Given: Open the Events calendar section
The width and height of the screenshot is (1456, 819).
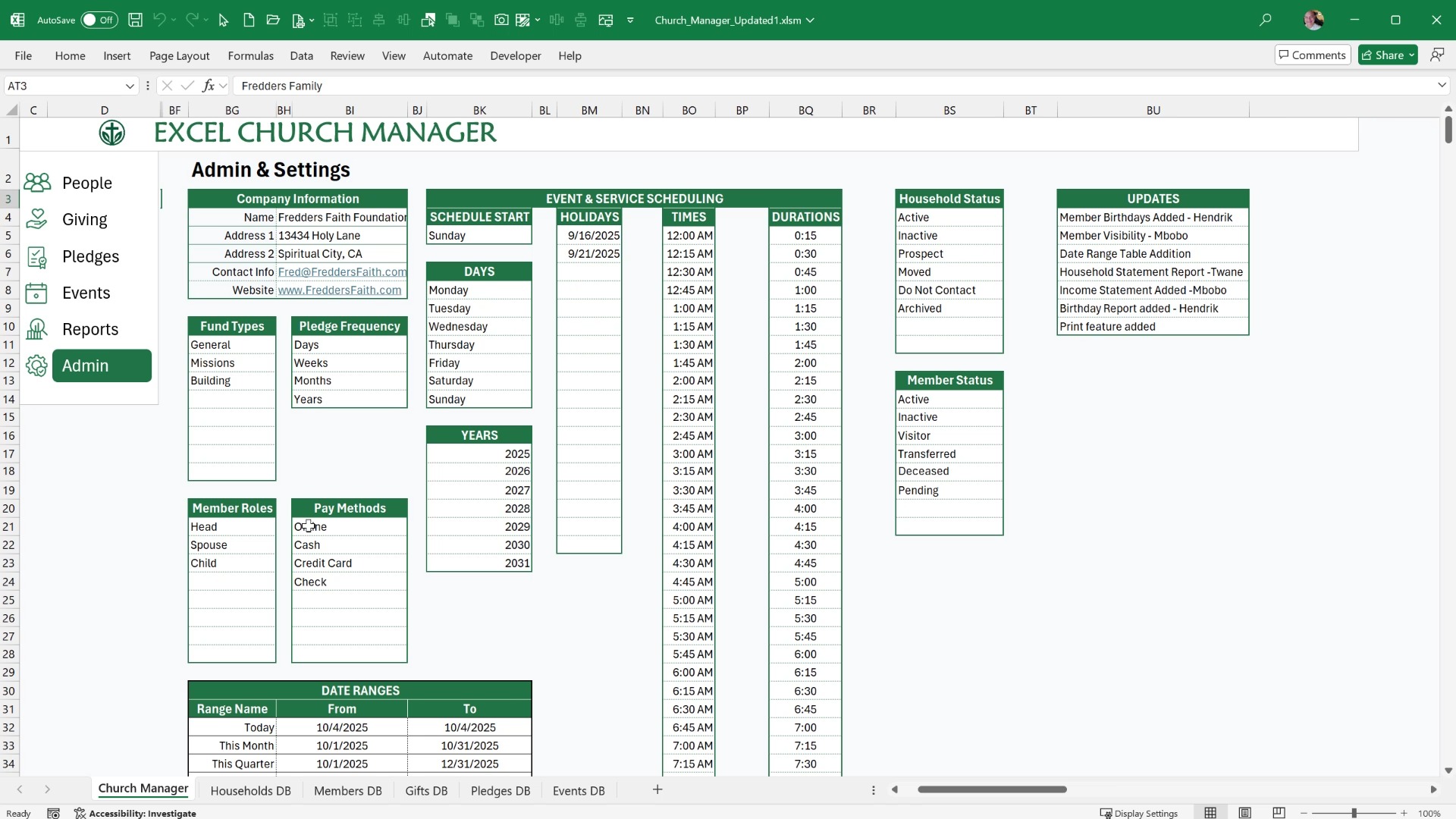Looking at the screenshot, I should pyautogui.click(x=86, y=293).
